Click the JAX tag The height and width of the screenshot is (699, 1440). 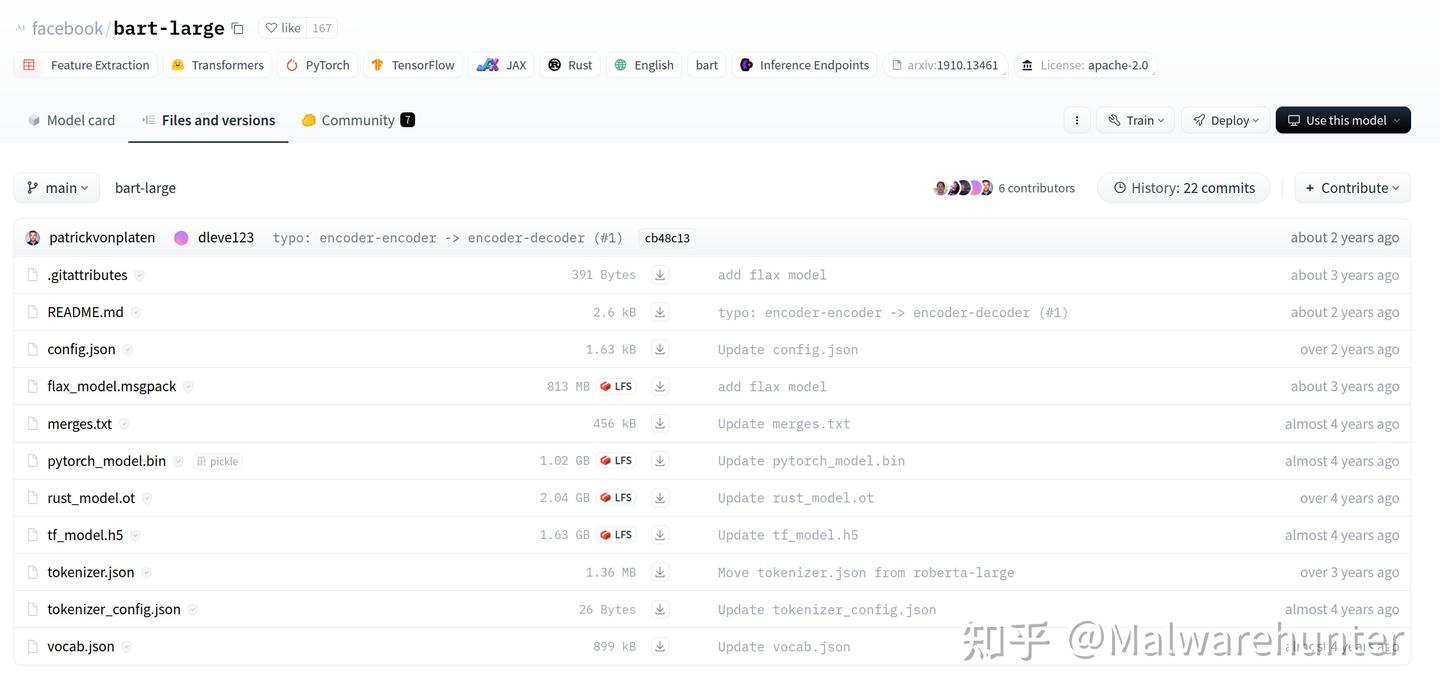502,65
